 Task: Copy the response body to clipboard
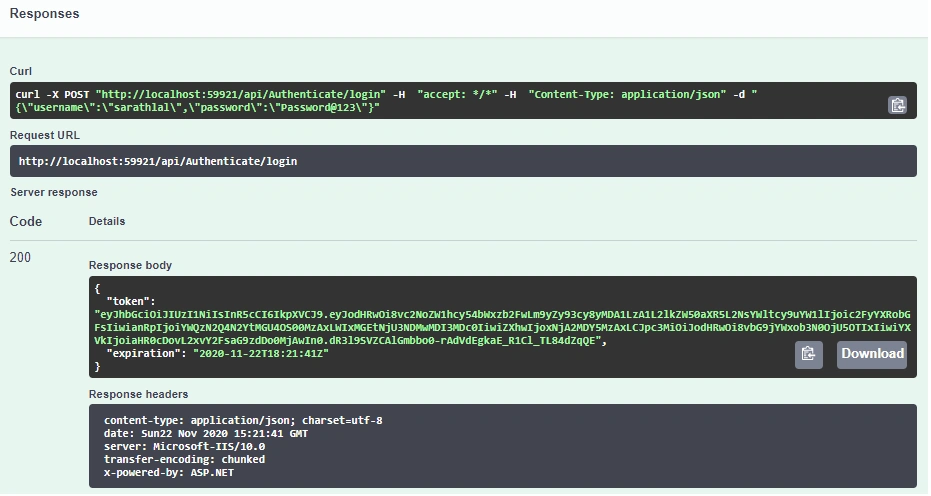point(809,355)
